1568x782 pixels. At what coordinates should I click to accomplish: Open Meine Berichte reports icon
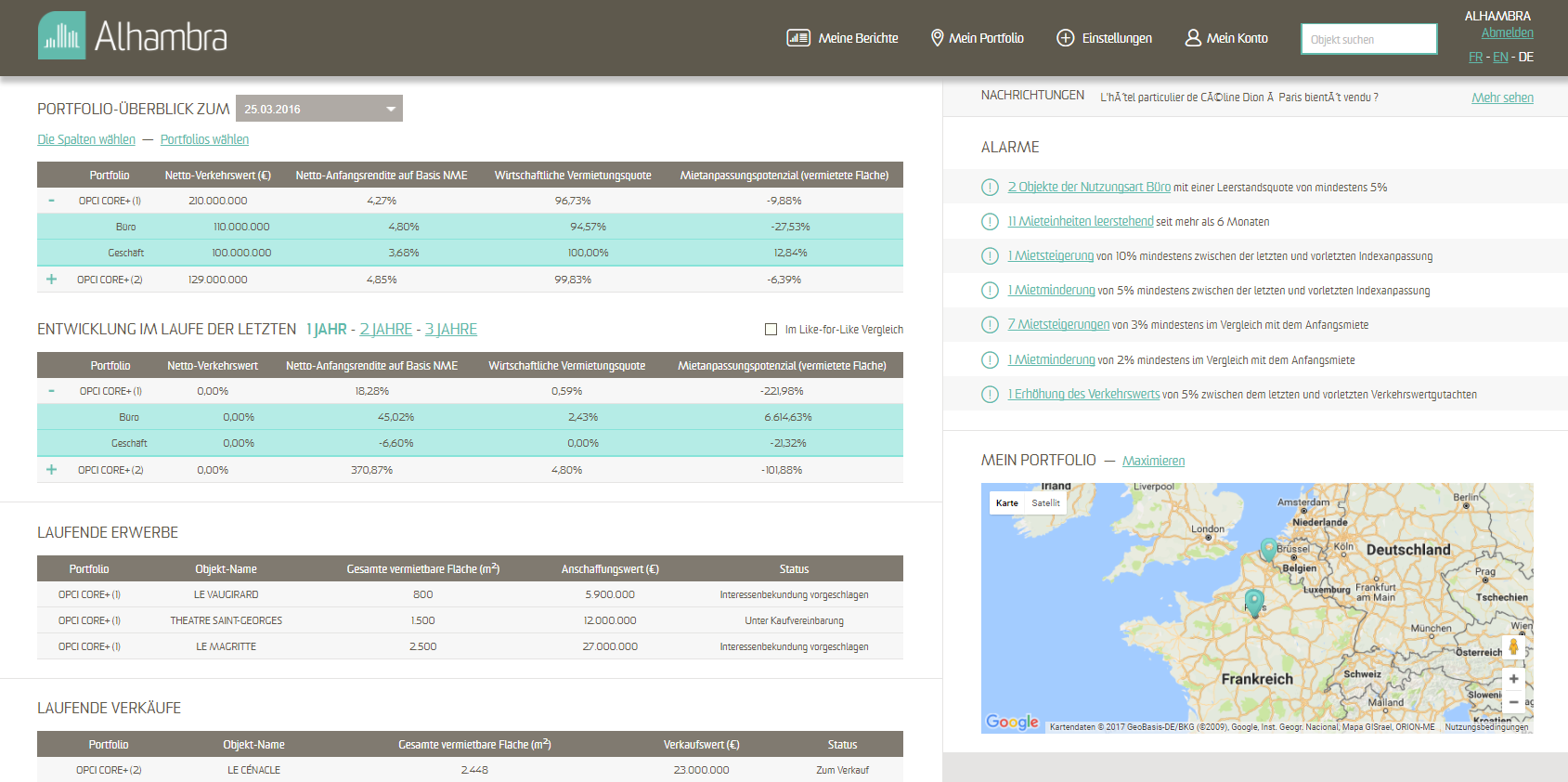[797, 38]
